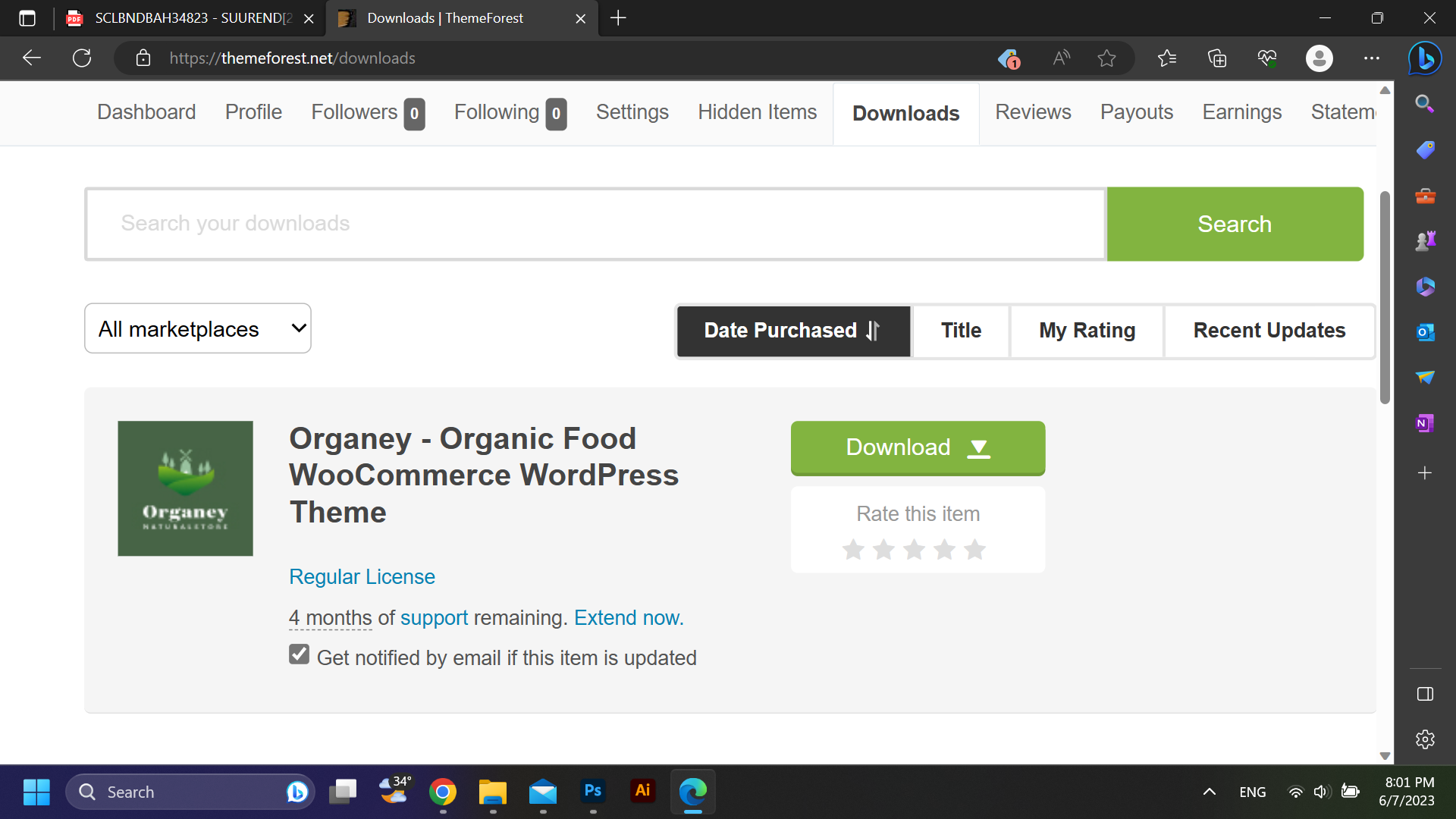Refresh the ThemeForest page
Screen dimensions: 1456x819
pos(82,58)
